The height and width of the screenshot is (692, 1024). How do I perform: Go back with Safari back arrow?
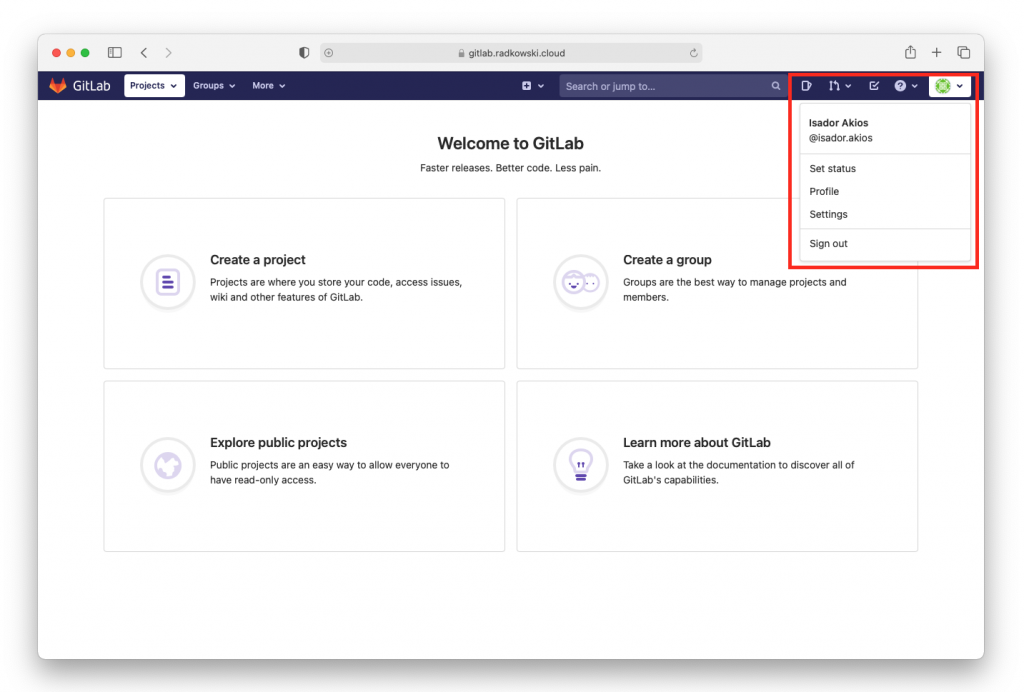pyautogui.click(x=144, y=52)
